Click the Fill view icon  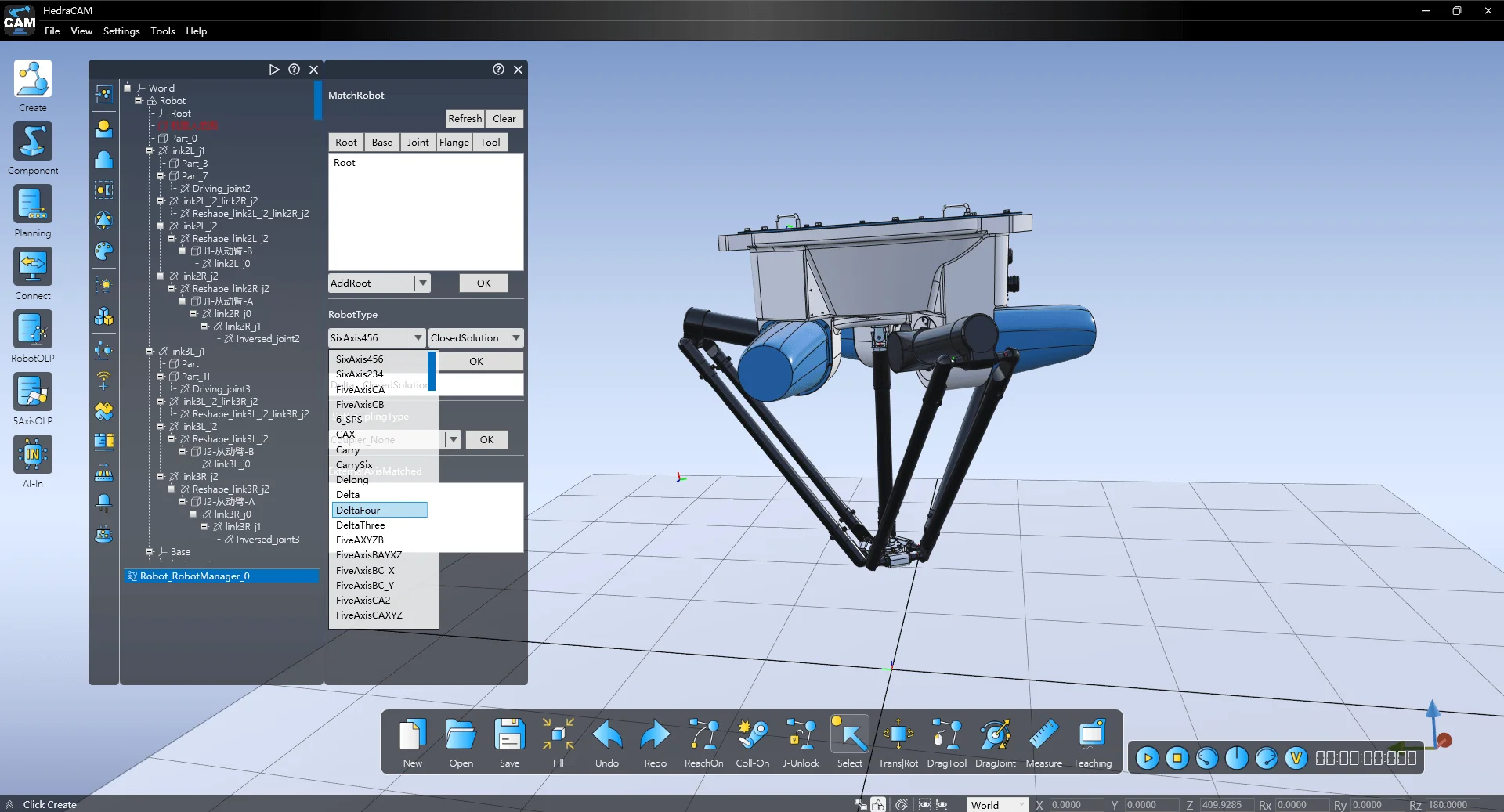pyautogui.click(x=559, y=735)
